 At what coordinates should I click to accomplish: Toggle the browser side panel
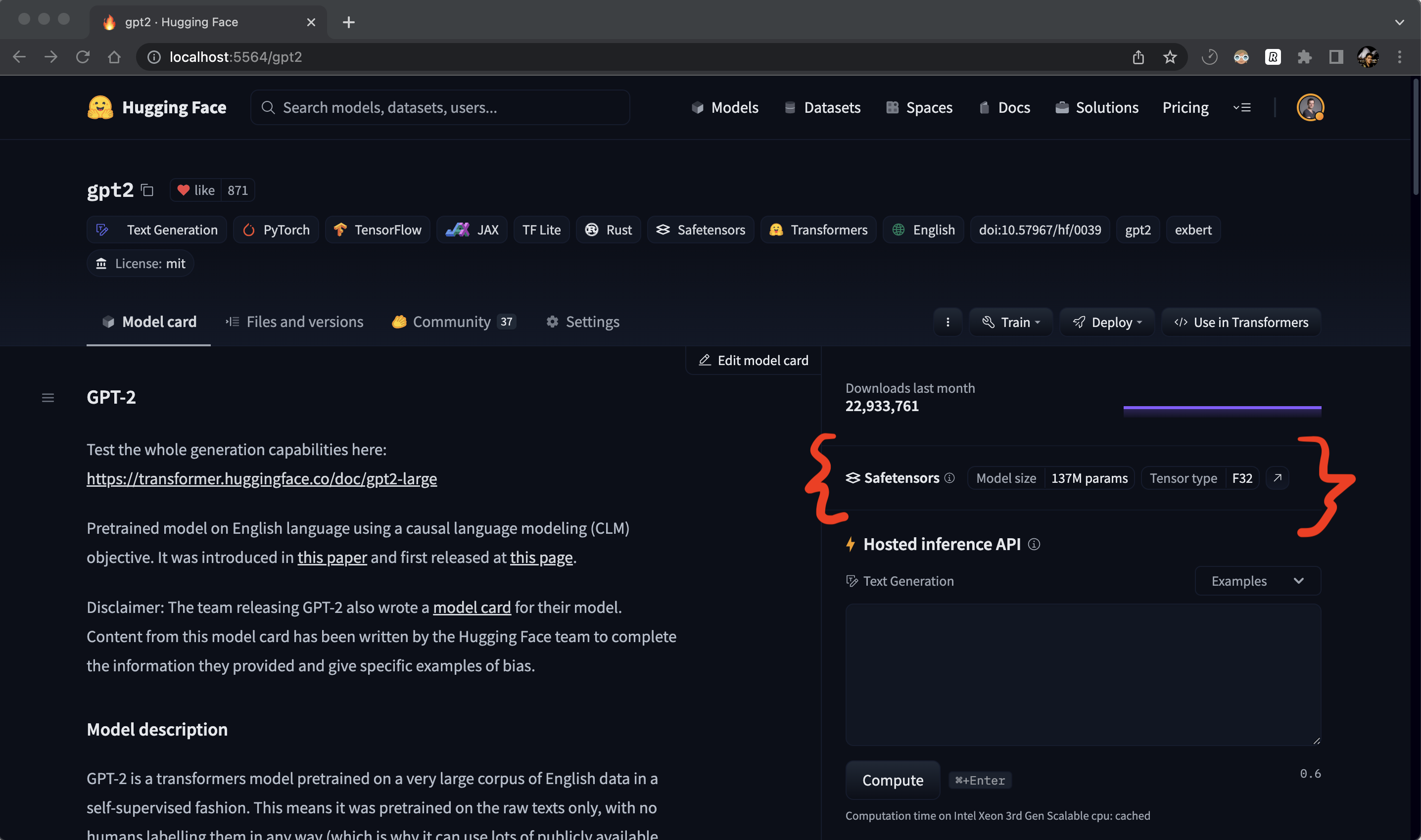tap(1336, 57)
